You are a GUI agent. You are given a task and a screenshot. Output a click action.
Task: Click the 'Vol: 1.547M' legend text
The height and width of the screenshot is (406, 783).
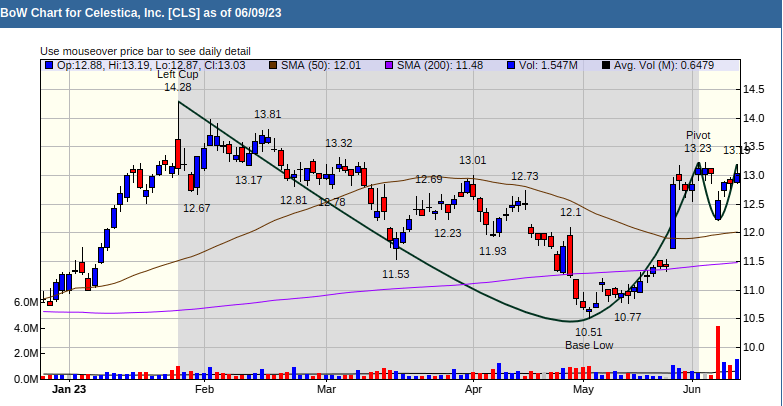(548, 65)
